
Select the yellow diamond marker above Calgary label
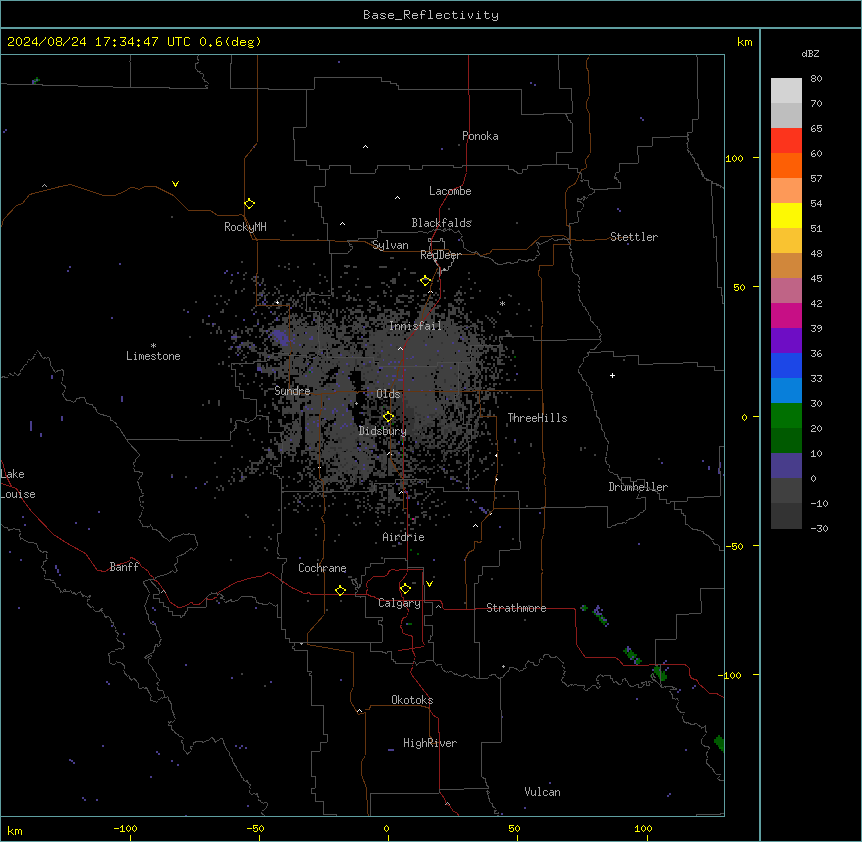coord(405,589)
